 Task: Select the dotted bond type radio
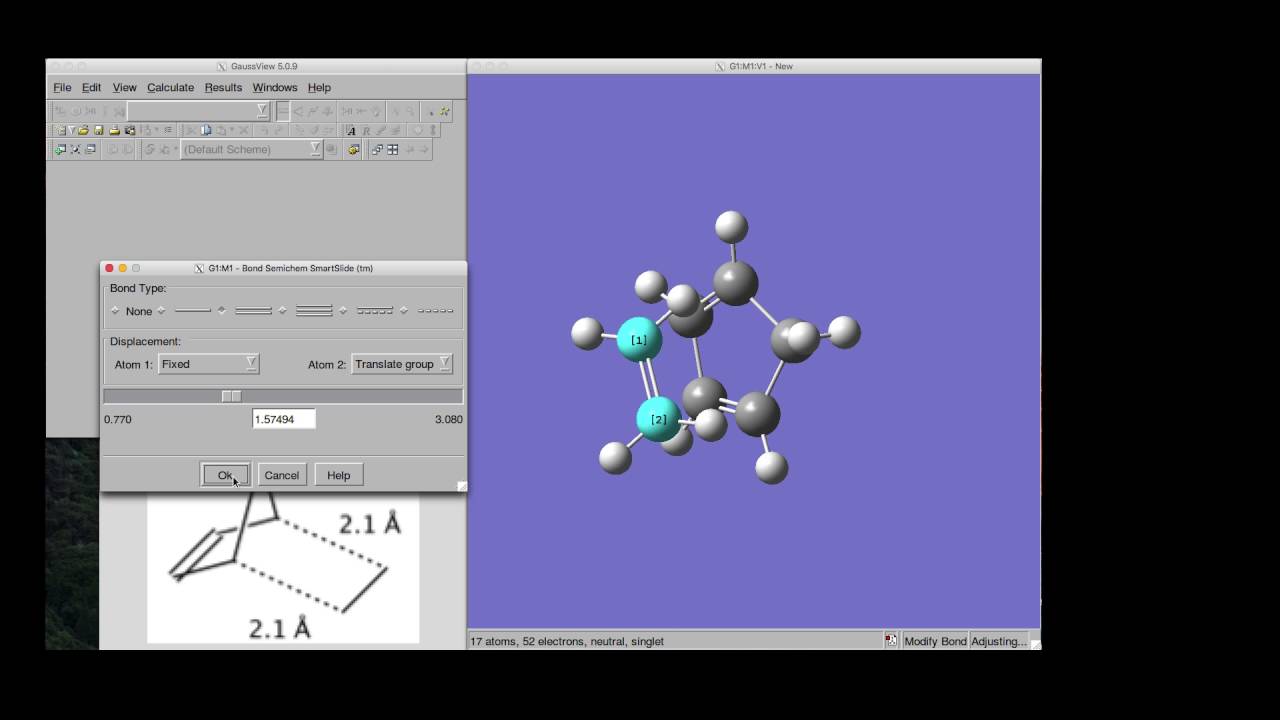tap(404, 311)
